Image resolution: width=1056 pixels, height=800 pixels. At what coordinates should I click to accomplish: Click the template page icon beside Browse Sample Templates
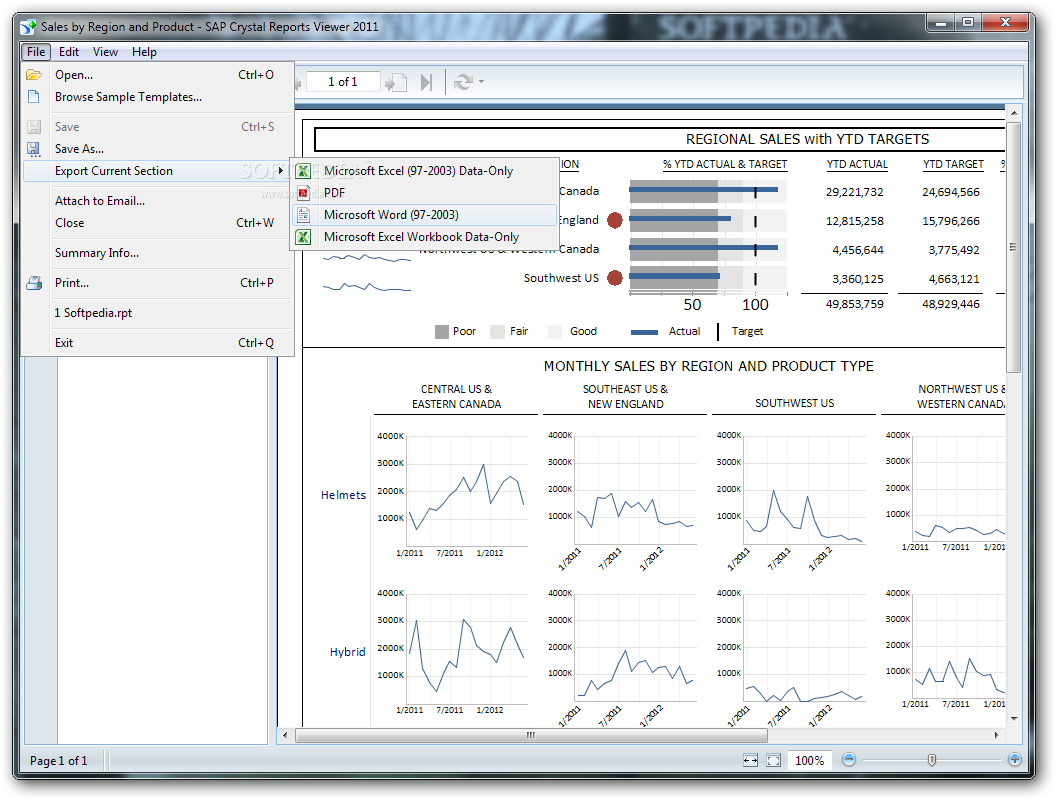pos(34,97)
